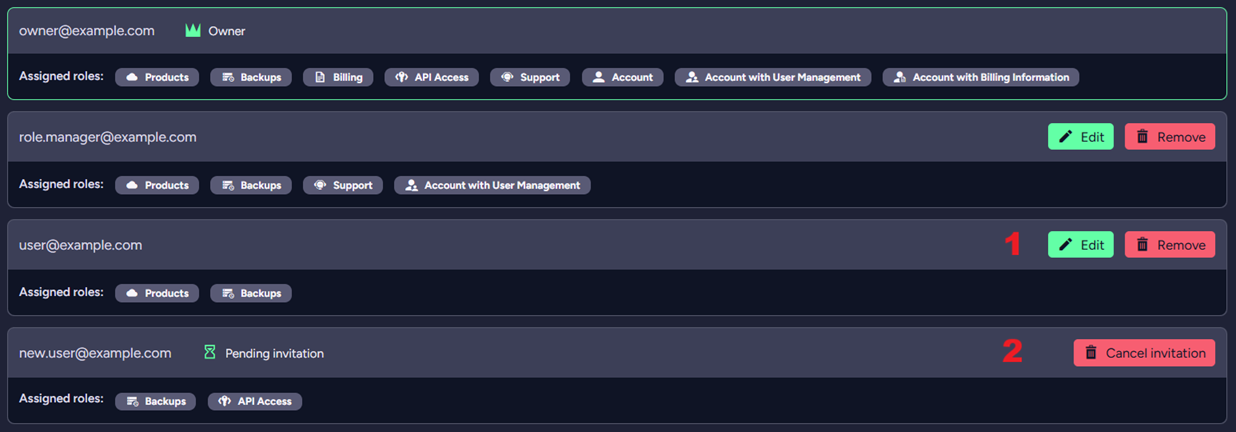Select the new.user@example.com email text
Image resolution: width=1236 pixels, height=432 pixels.
tap(95, 353)
